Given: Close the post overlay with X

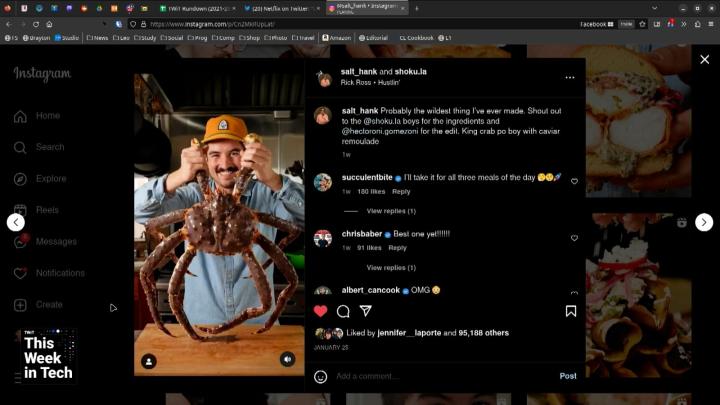Looking at the screenshot, I should point(704,60).
